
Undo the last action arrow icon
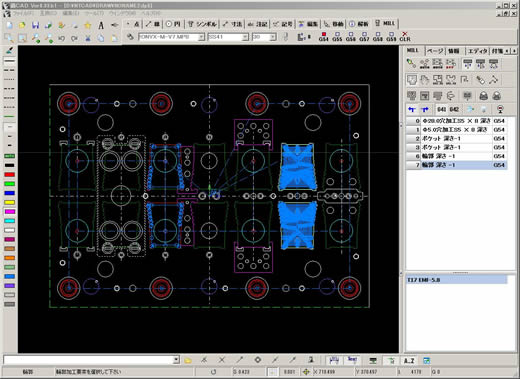(x=61, y=38)
